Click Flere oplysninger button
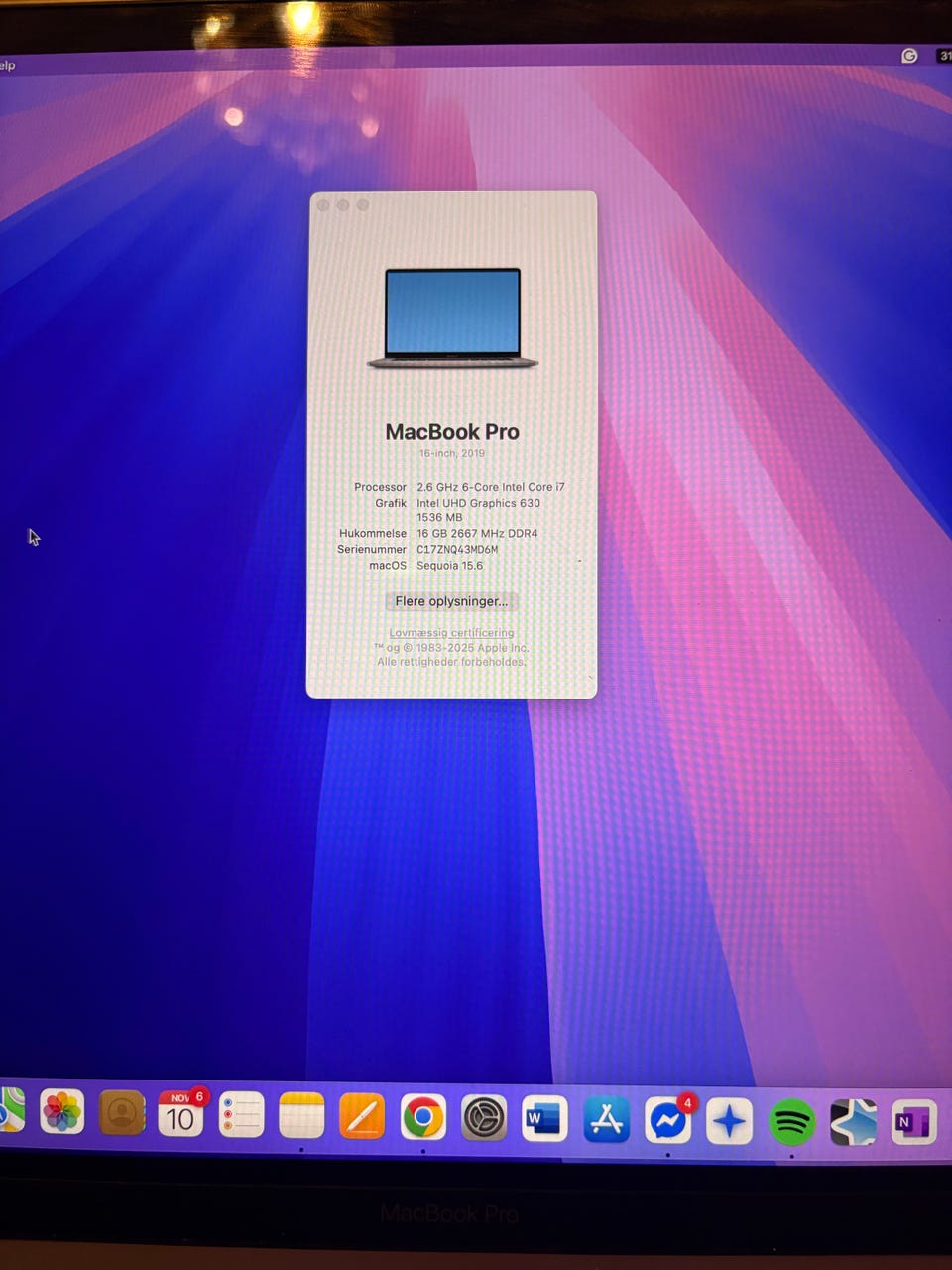 pos(451,601)
